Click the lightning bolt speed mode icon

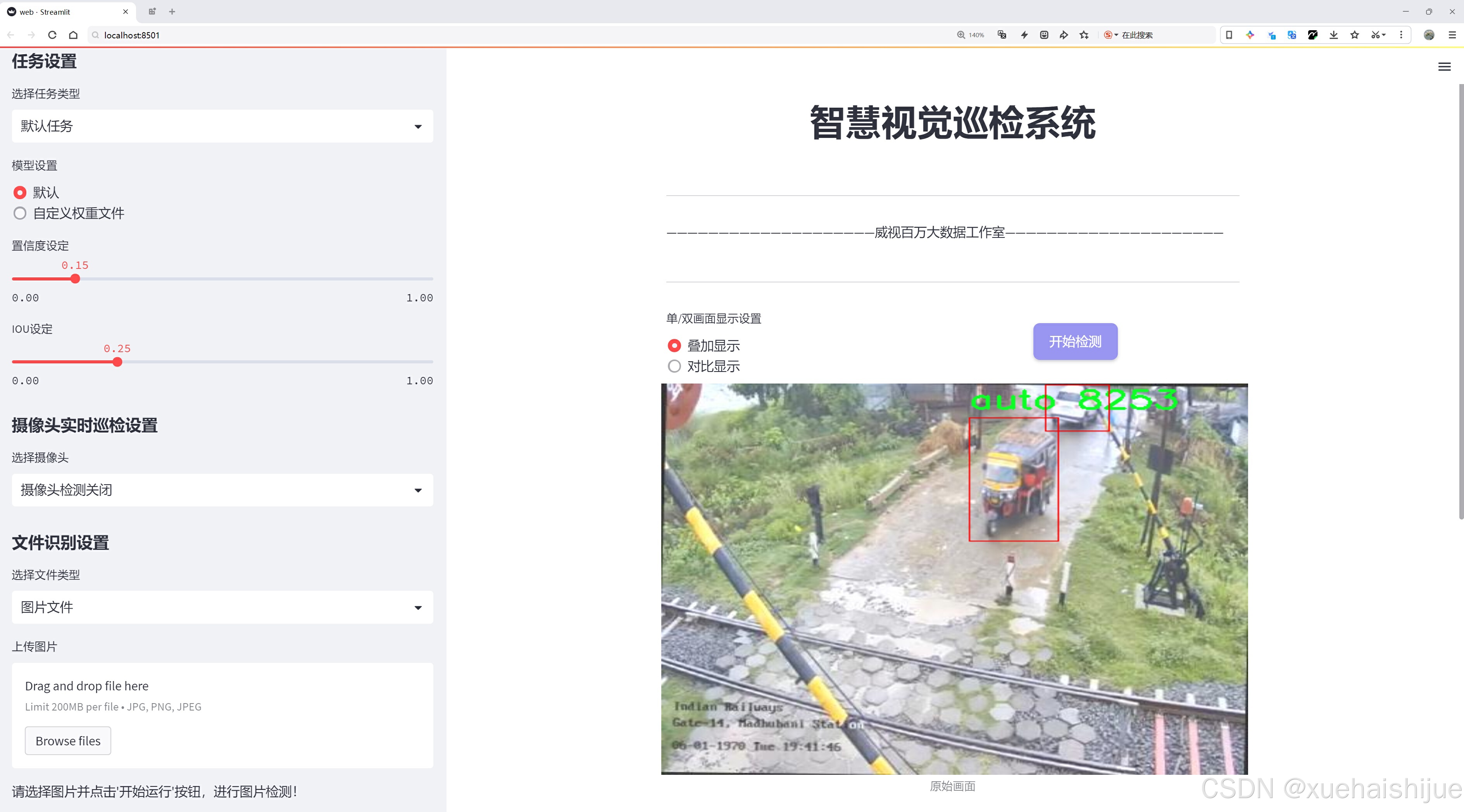tap(1024, 35)
